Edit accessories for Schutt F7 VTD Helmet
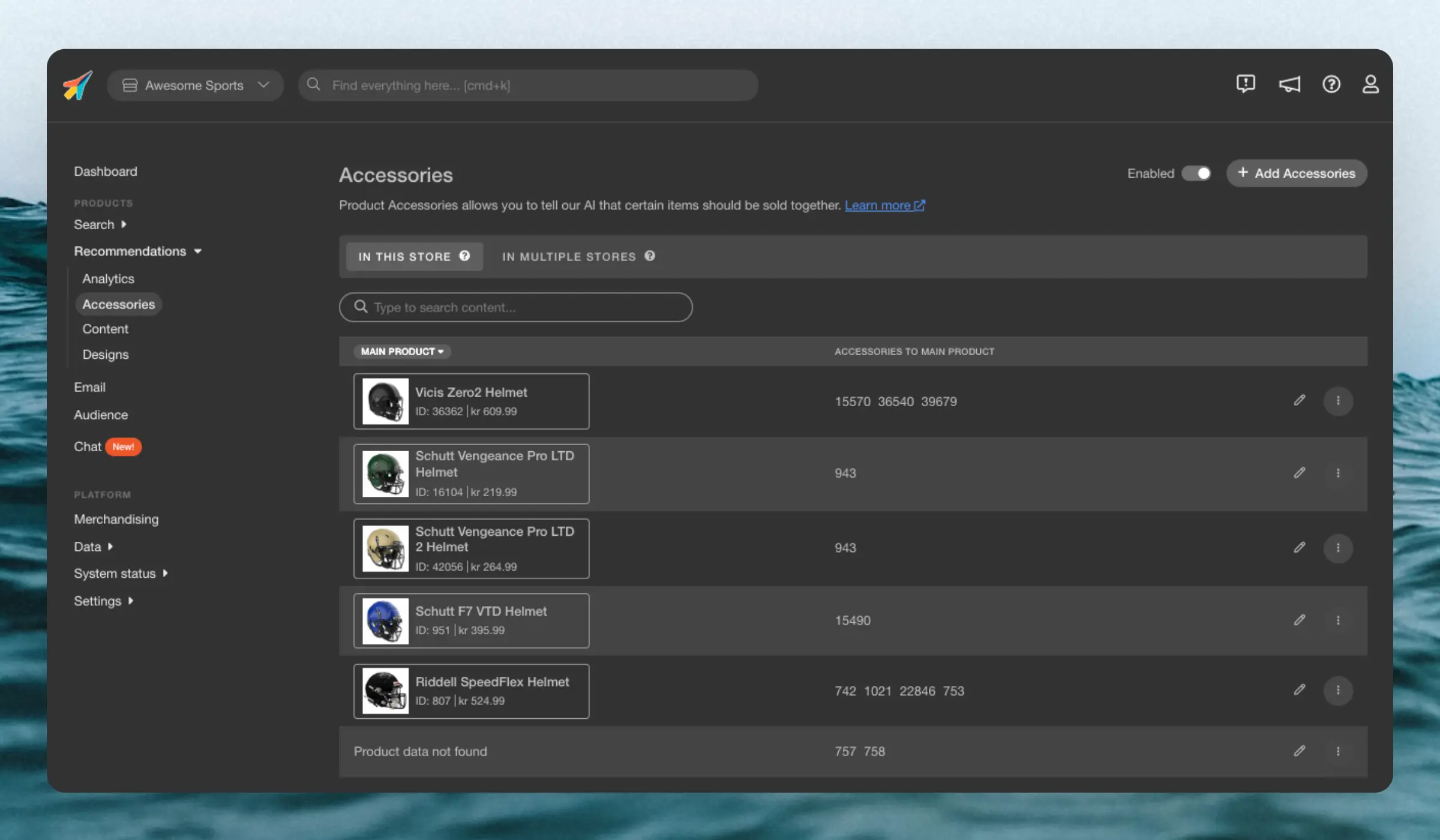Screen dimensions: 1440x840 coord(1300,620)
